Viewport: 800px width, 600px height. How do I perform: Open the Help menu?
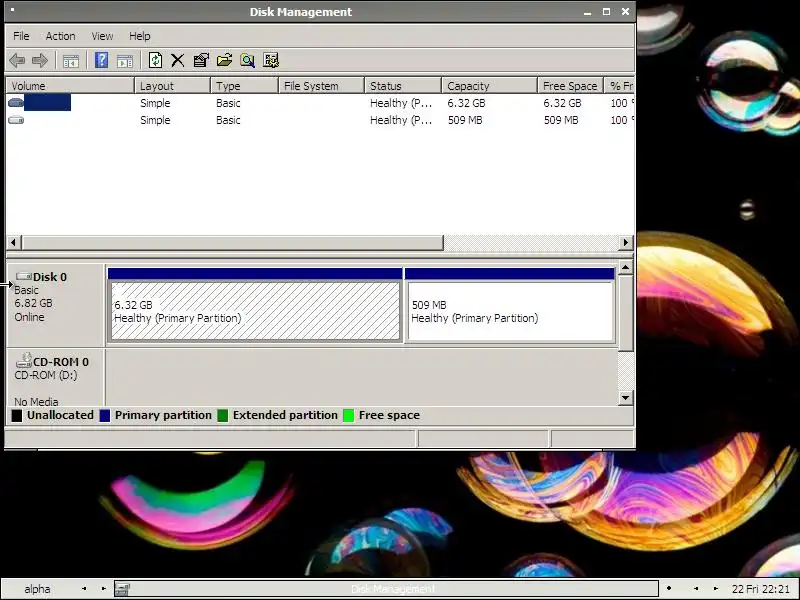coord(139,36)
